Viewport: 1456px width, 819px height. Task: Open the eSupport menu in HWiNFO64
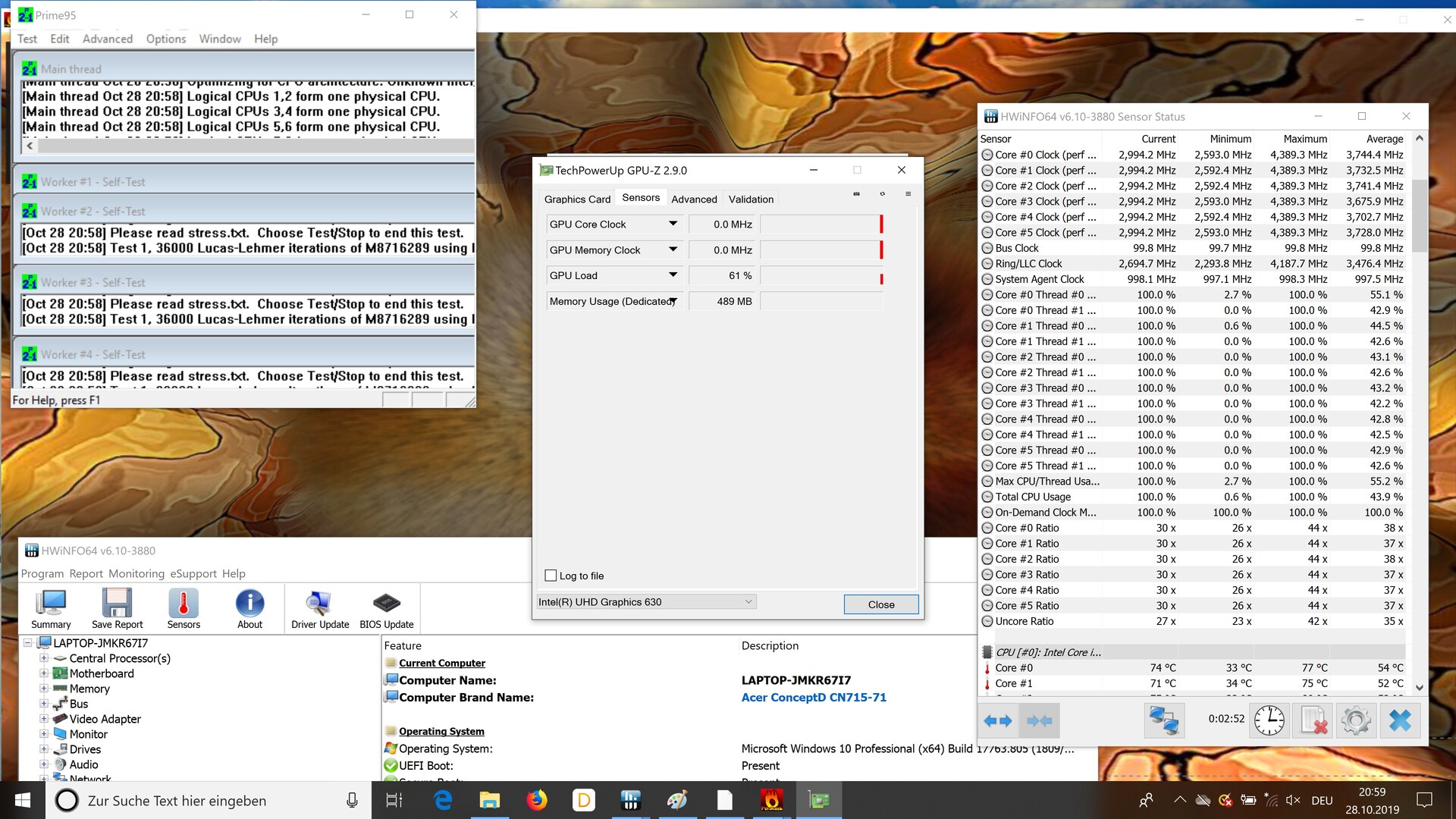point(193,573)
